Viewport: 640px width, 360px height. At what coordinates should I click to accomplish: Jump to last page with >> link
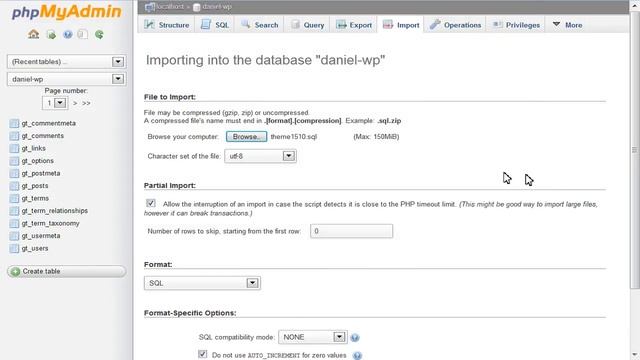86,103
